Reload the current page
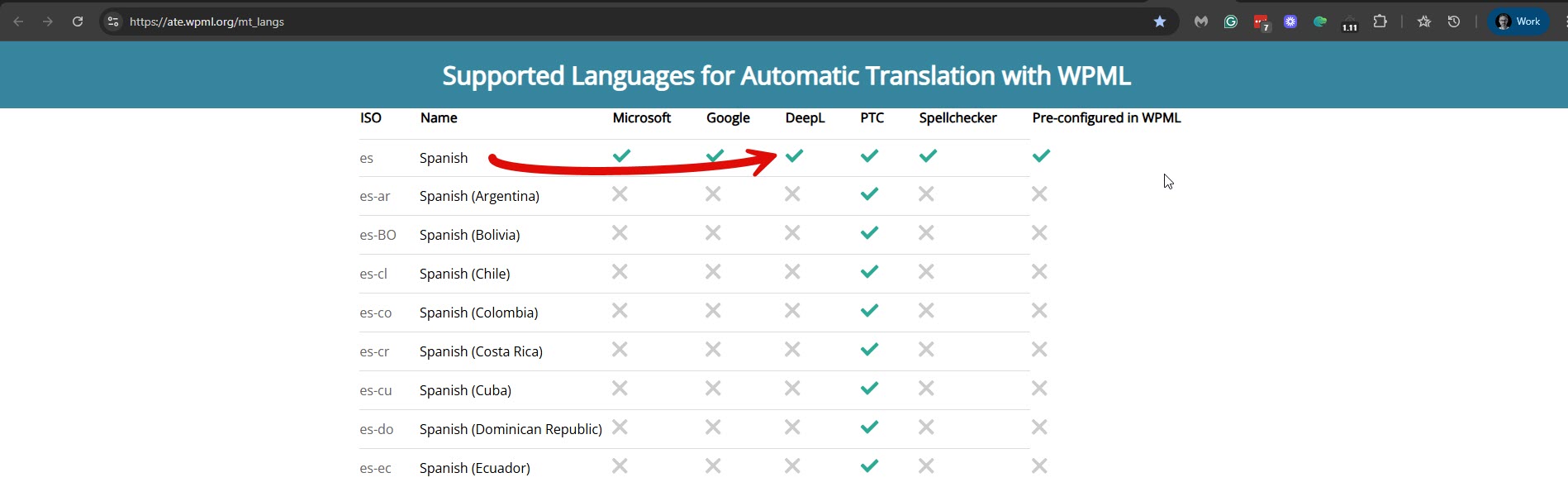Image resolution: width=1568 pixels, height=487 pixels. [x=78, y=21]
